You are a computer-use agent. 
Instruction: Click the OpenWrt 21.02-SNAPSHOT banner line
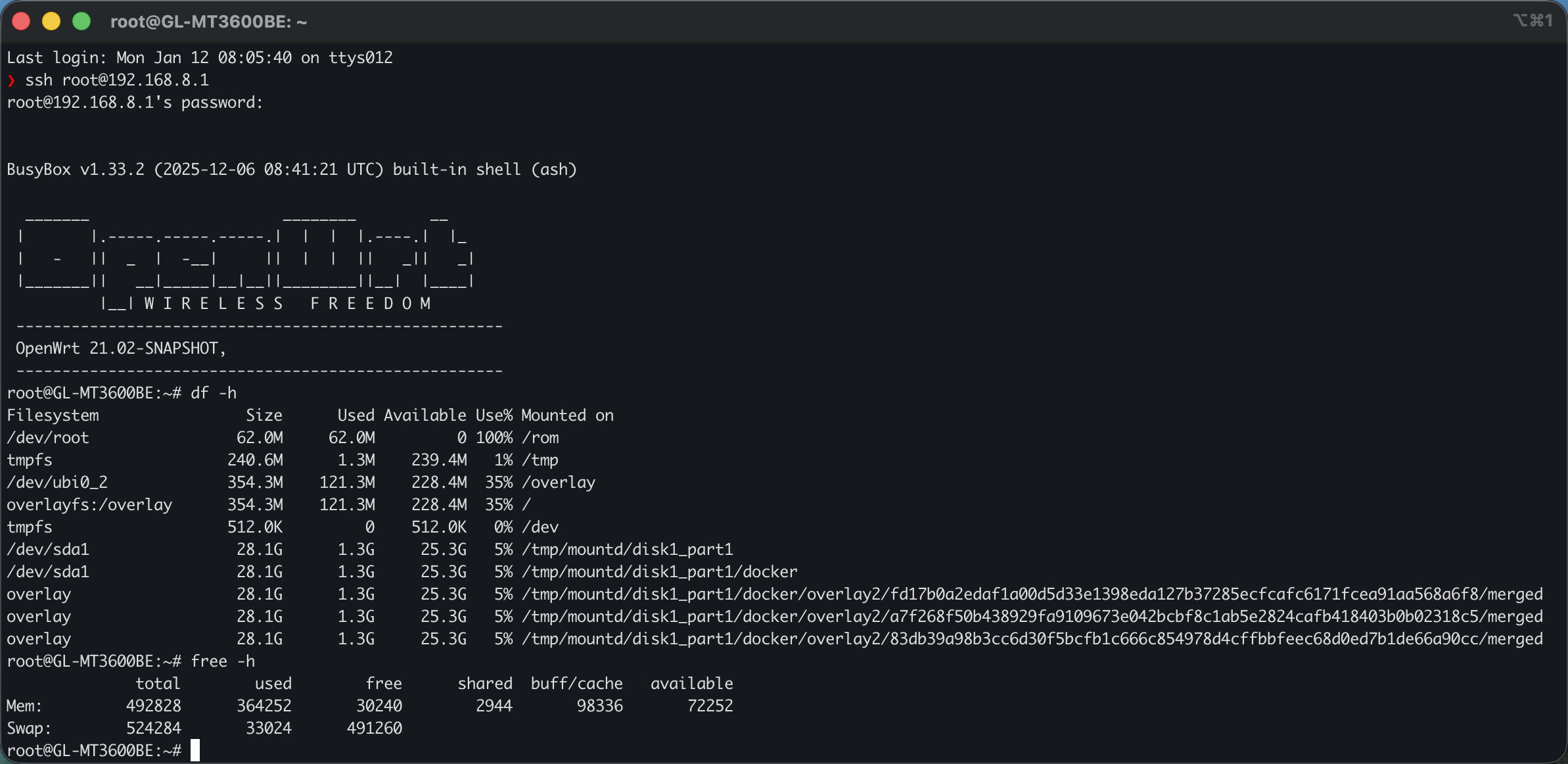120,348
